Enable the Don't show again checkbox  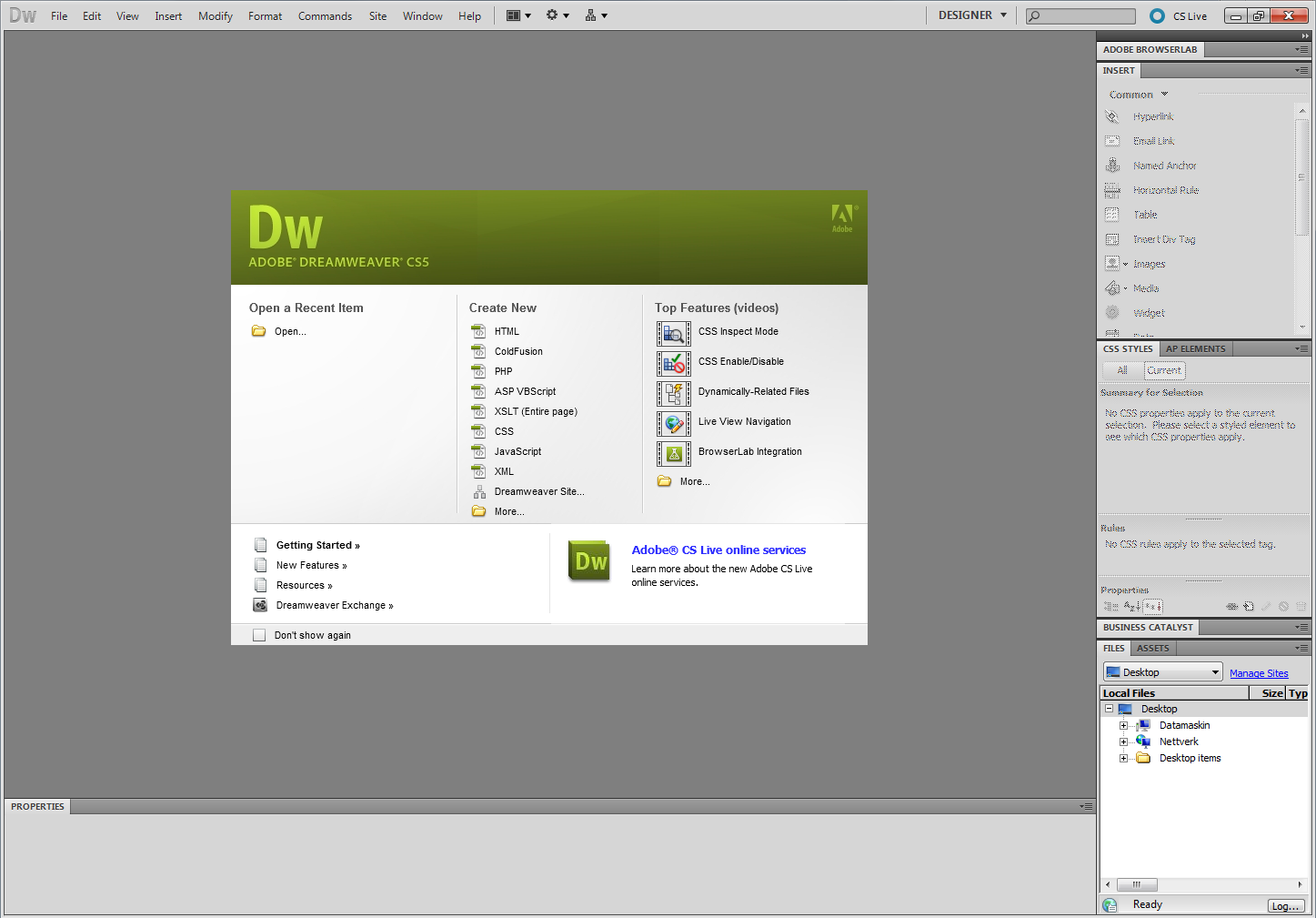(x=259, y=635)
